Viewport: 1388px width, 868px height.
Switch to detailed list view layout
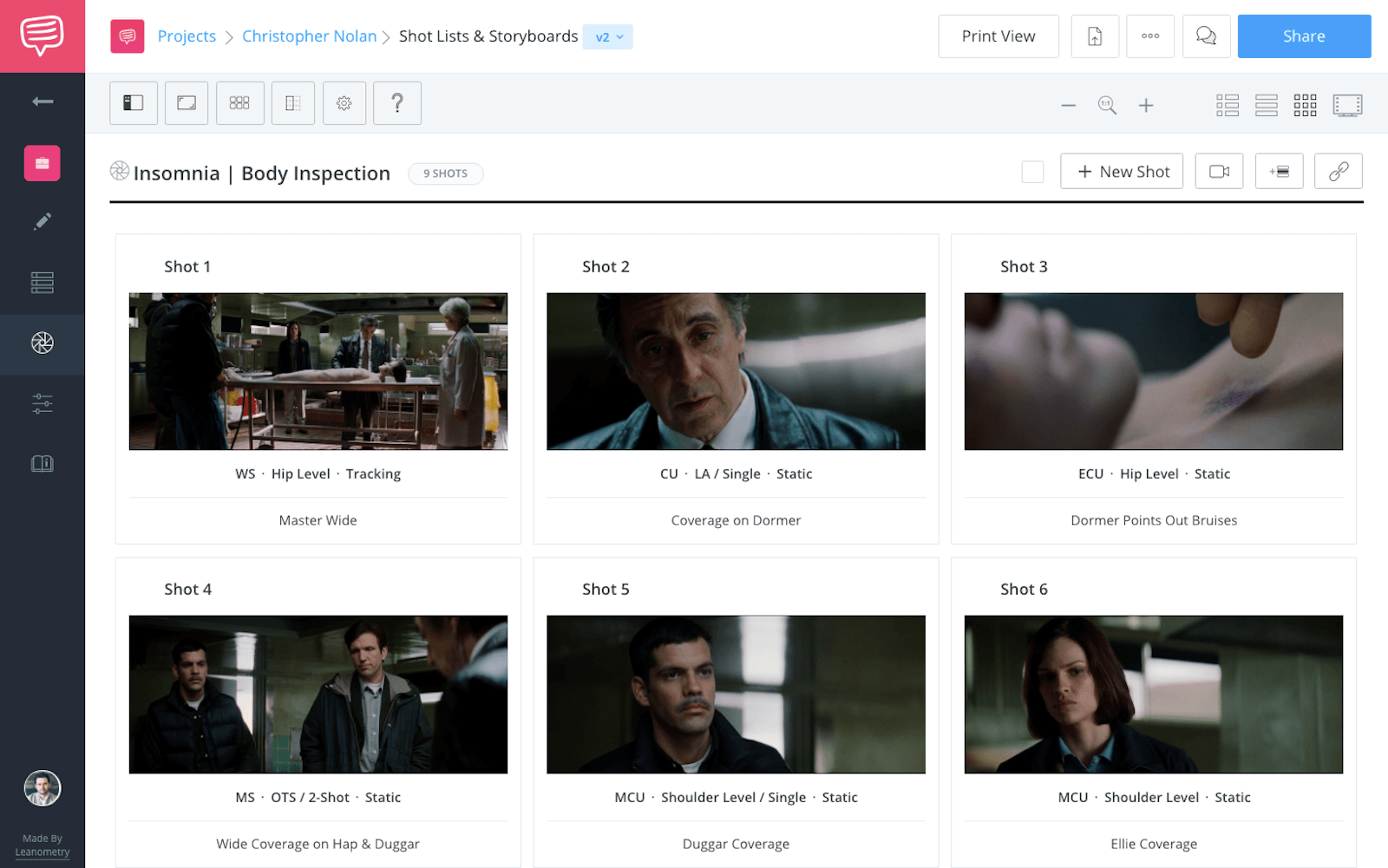(x=1228, y=106)
